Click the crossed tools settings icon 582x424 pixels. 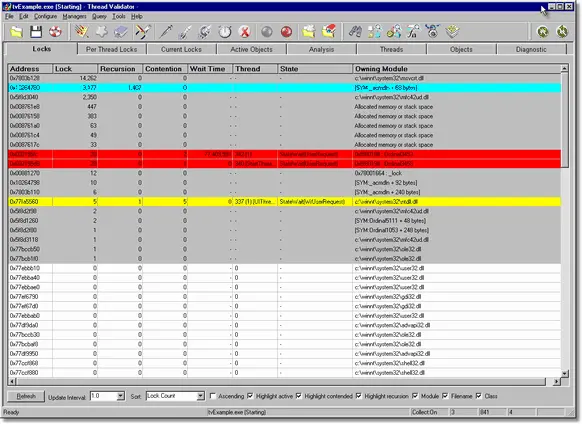tap(142, 32)
